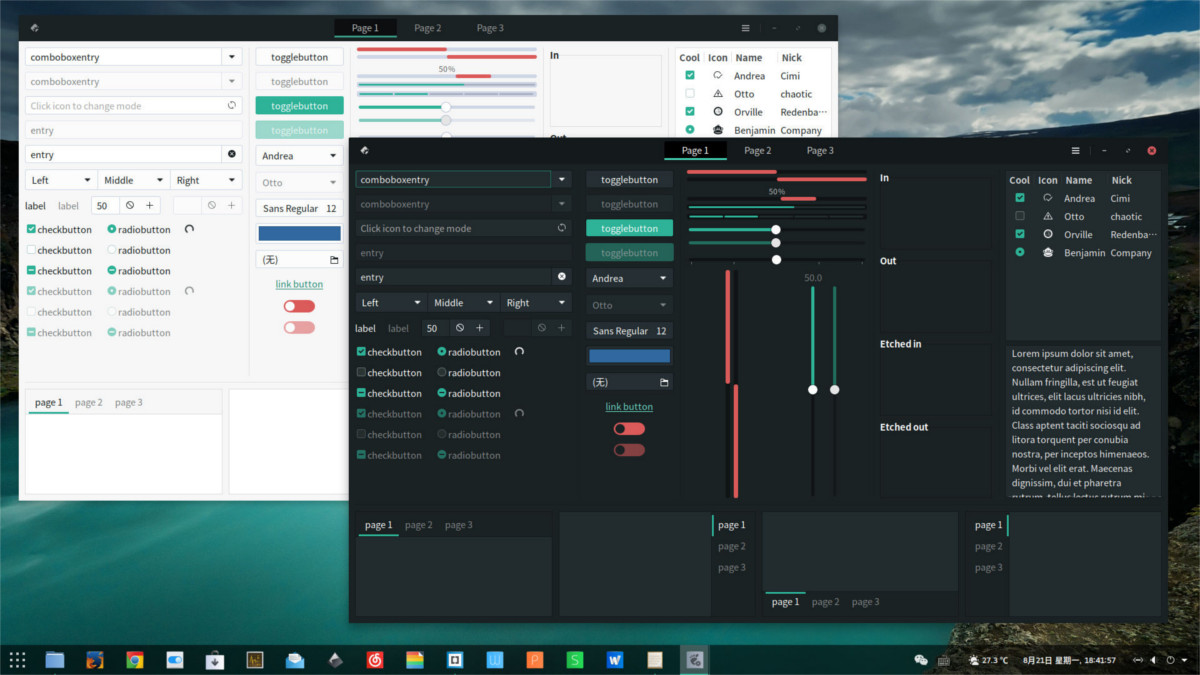Click inside the Lorem ipsum text area
The width and height of the screenshot is (1200, 675).
(1080, 420)
